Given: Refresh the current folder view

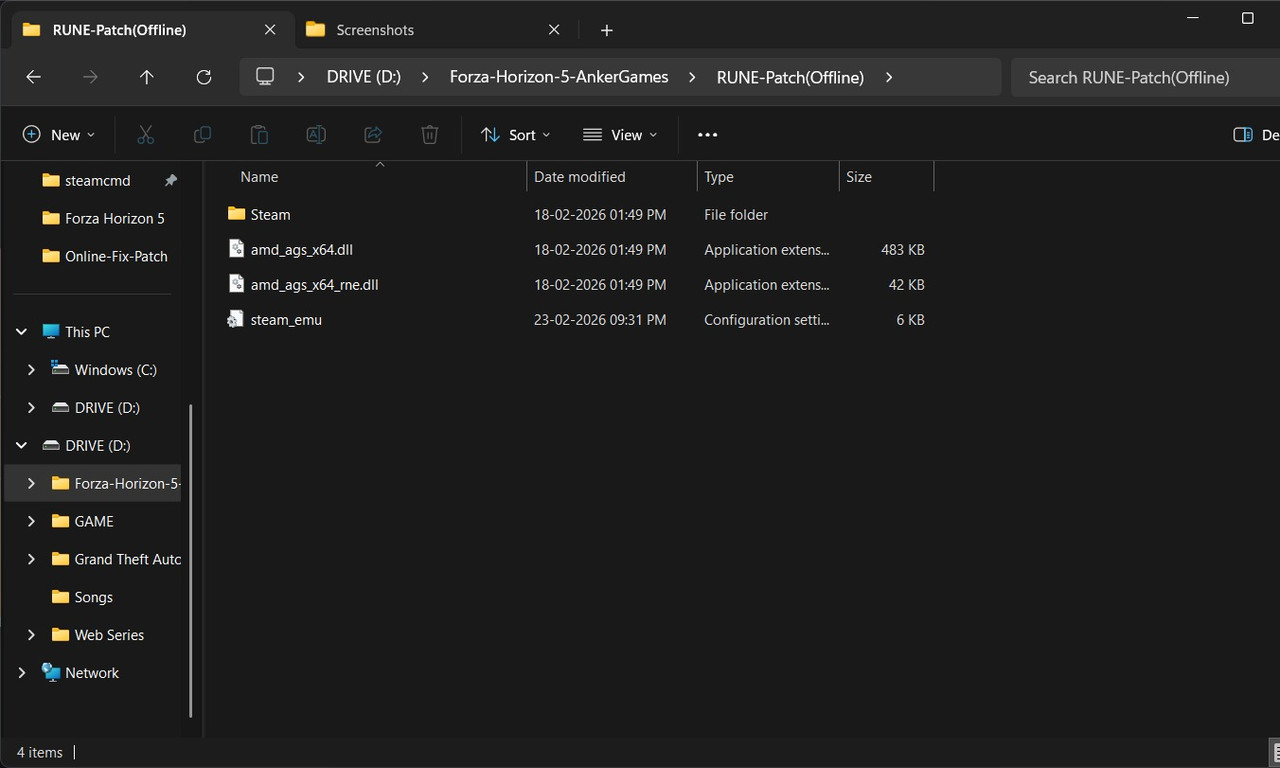Looking at the screenshot, I should [x=204, y=77].
